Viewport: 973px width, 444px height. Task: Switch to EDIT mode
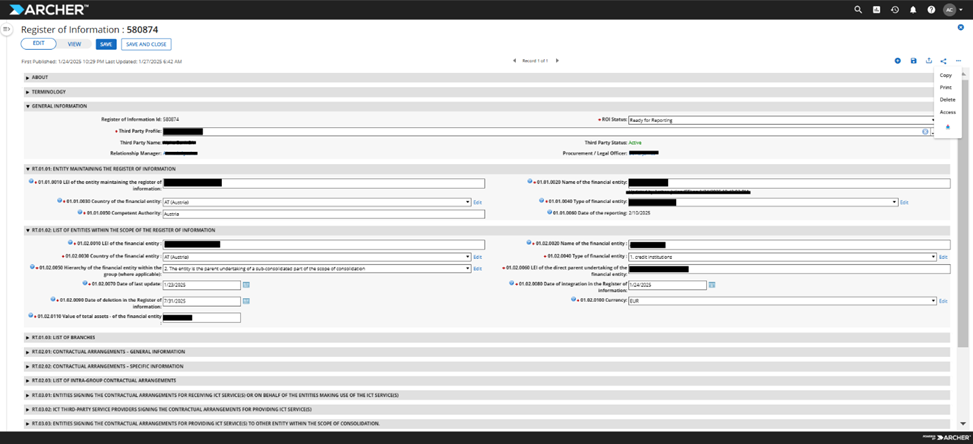tap(38, 44)
